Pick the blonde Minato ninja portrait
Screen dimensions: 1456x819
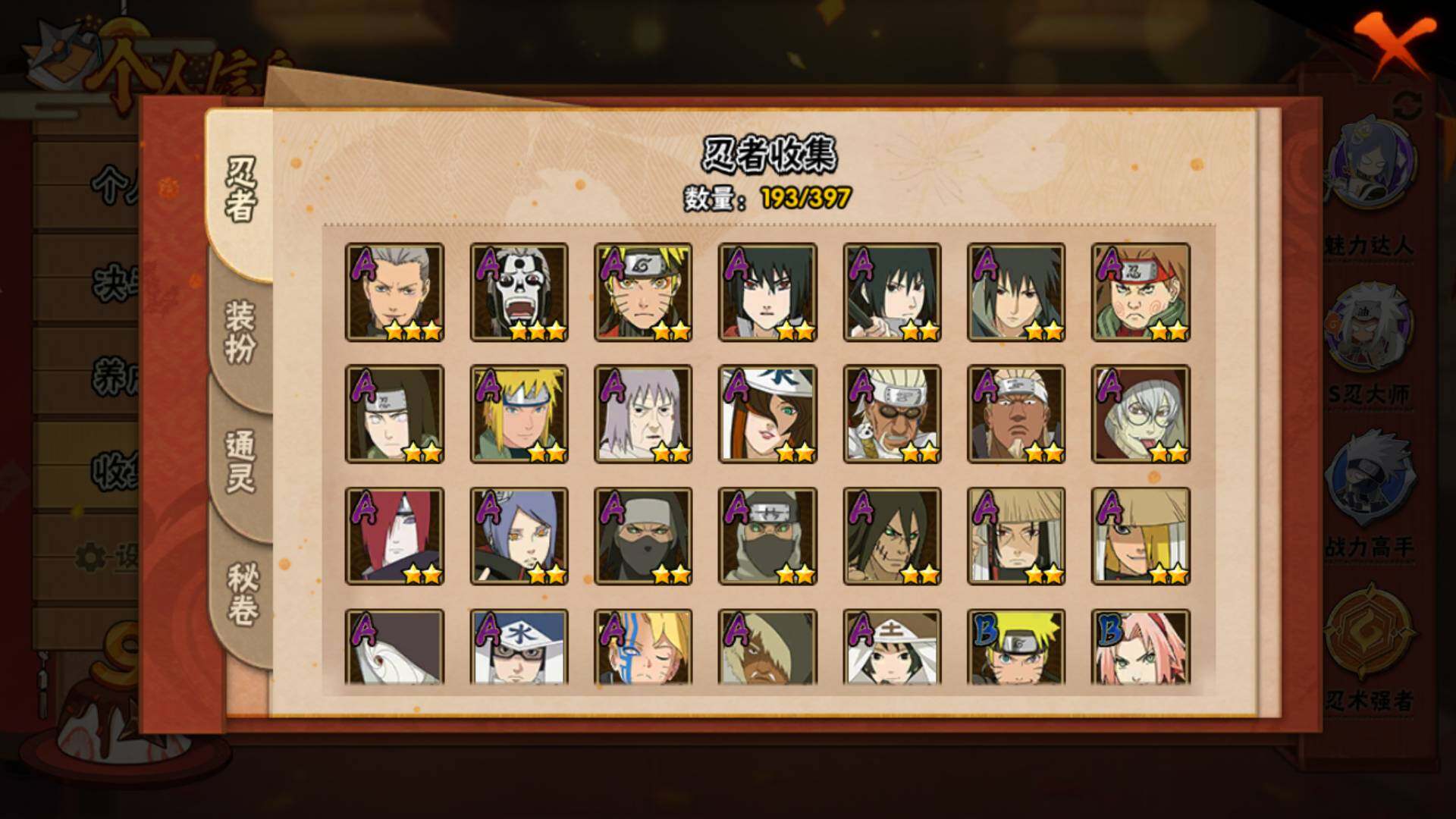[519, 414]
